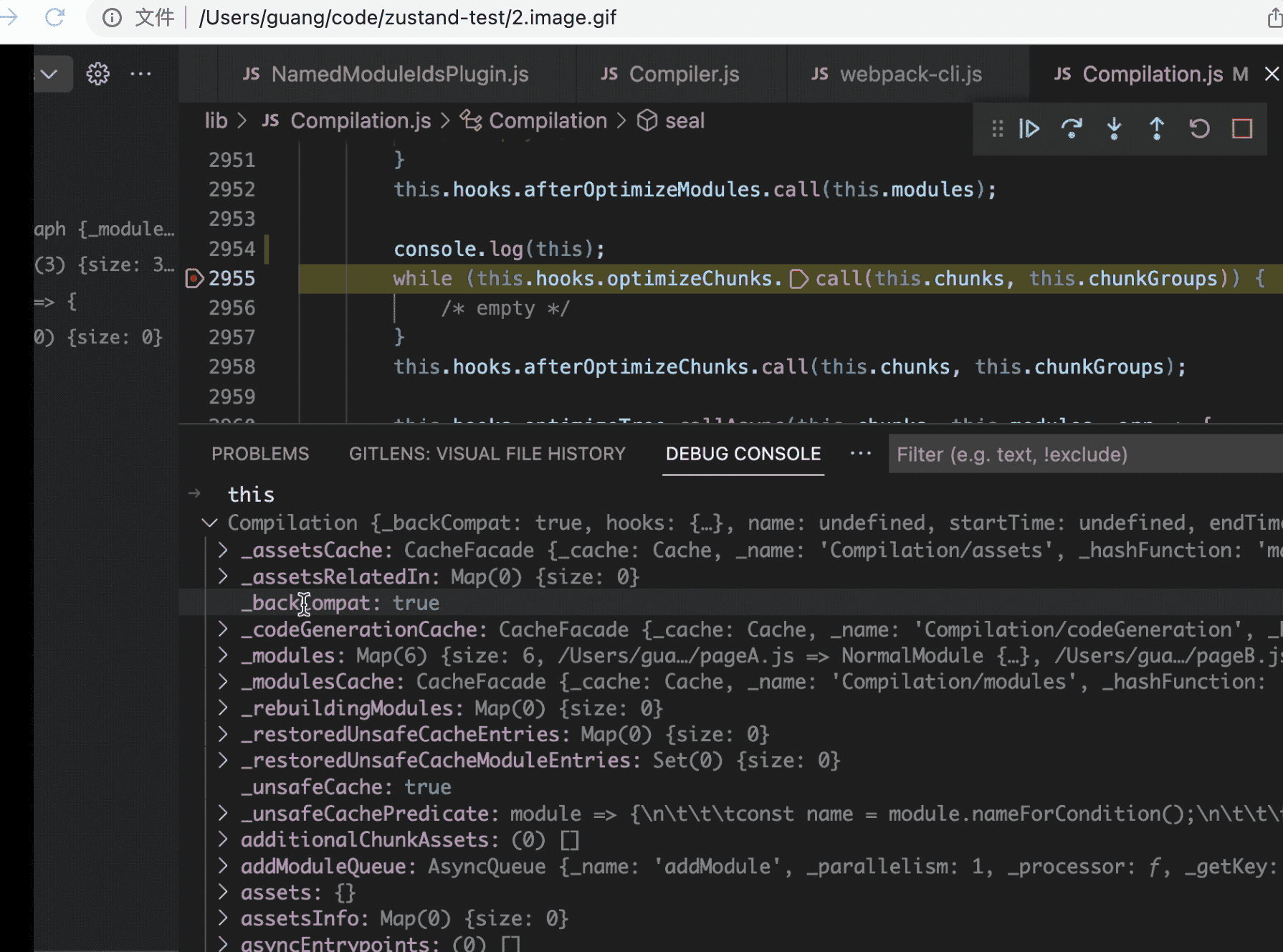This screenshot has height=952, width=1283.
Task: Open the GITLENS: VISUAL FILE HISTORY tab
Action: pyautogui.click(x=487, y=454)
